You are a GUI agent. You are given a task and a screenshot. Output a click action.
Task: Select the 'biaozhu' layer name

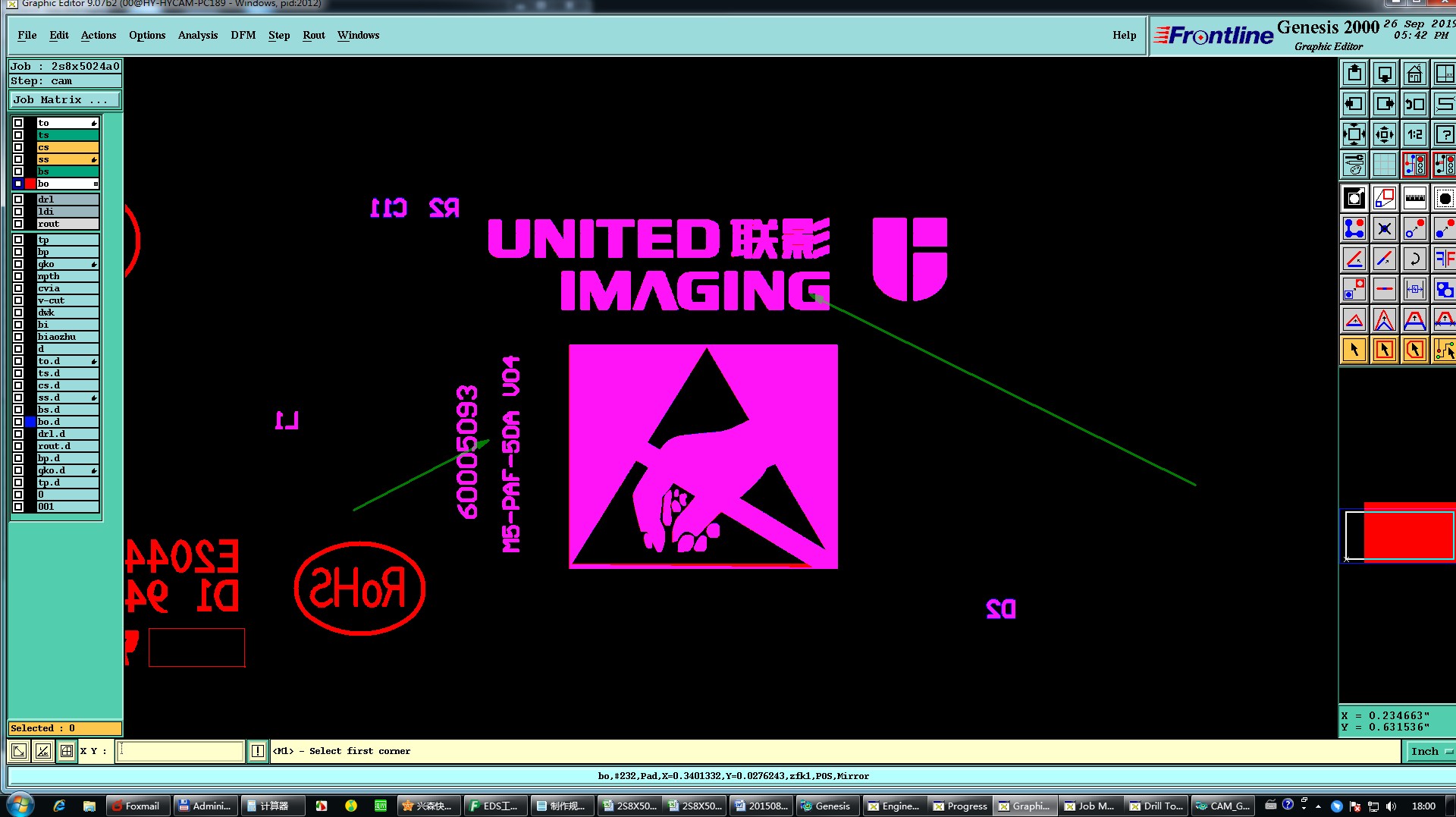pyautogui.click(x=67, y=337)
